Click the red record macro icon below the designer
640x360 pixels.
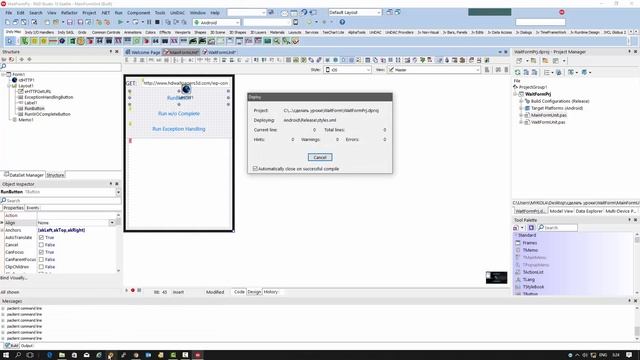133,290
